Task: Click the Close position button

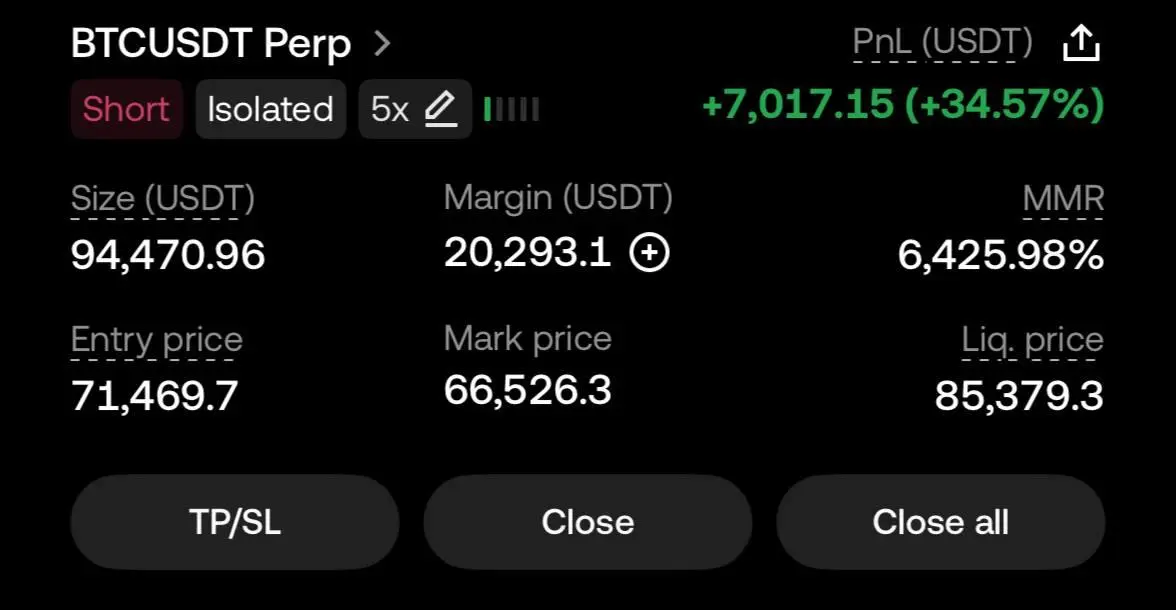Action: pos(588,522)
